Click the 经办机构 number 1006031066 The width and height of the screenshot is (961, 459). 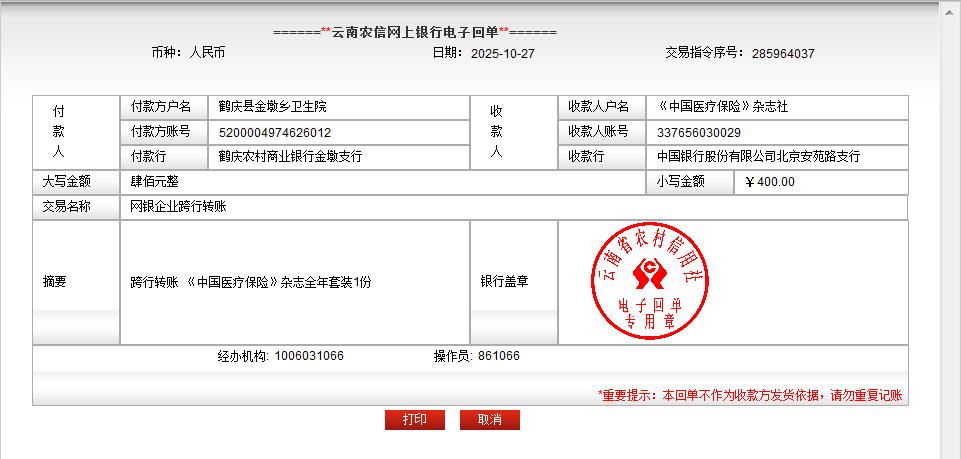pyautogui.click(x=309, y=356)
